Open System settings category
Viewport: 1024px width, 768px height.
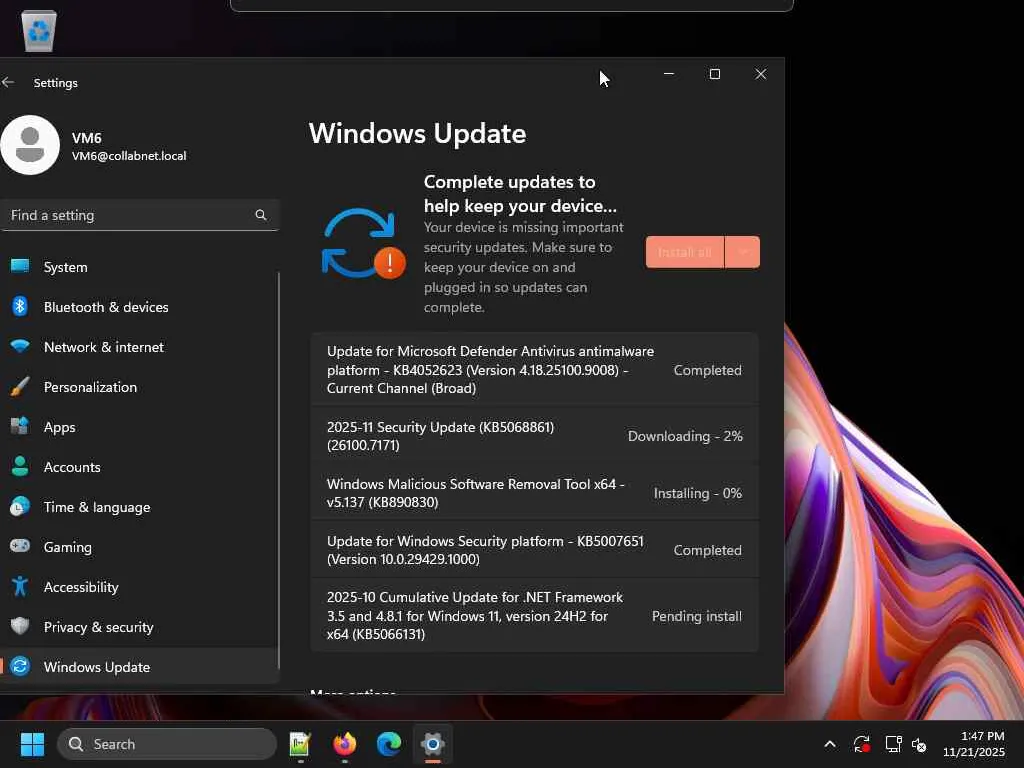tap(140, 267)
